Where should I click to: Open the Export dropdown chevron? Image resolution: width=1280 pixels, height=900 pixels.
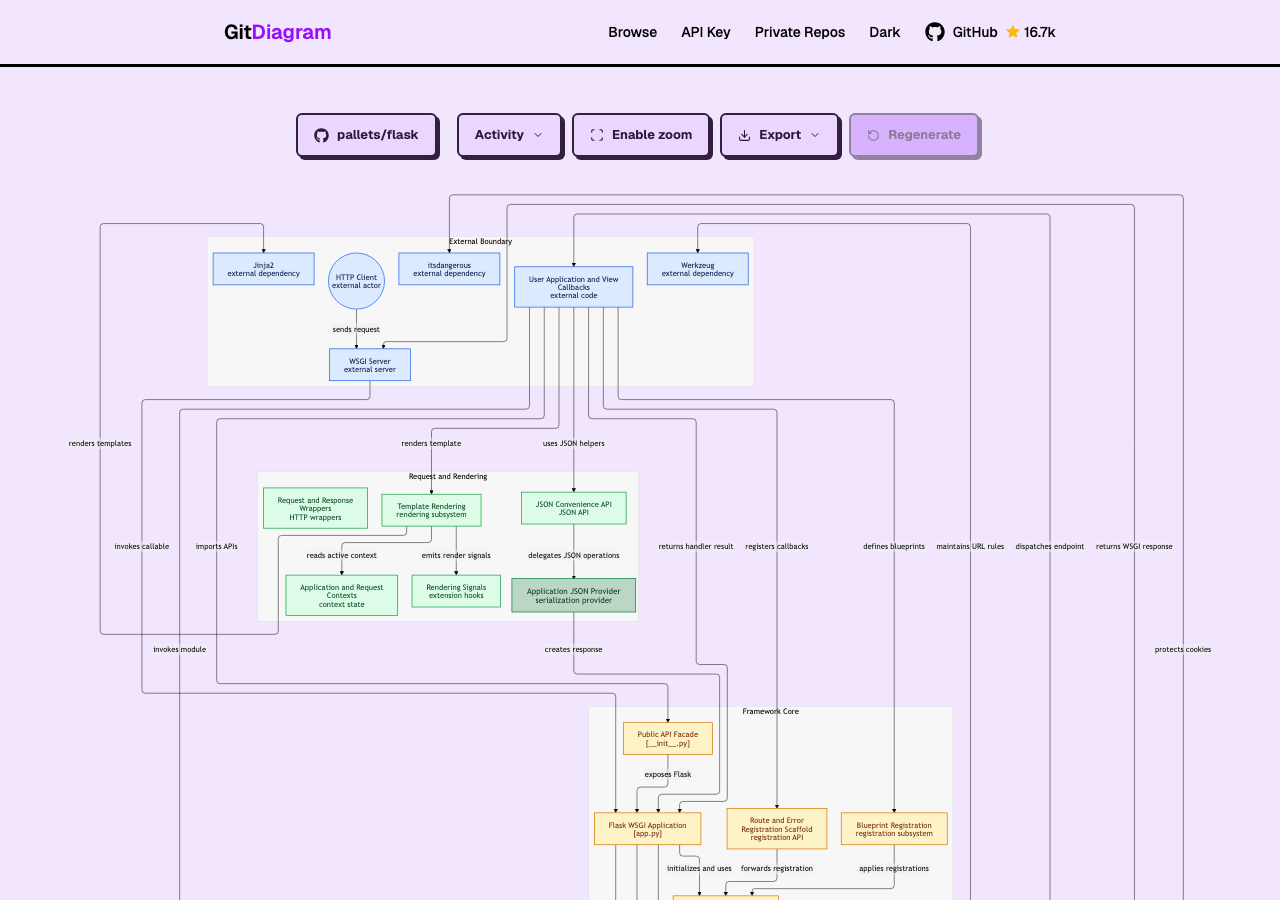pos(815,135)
